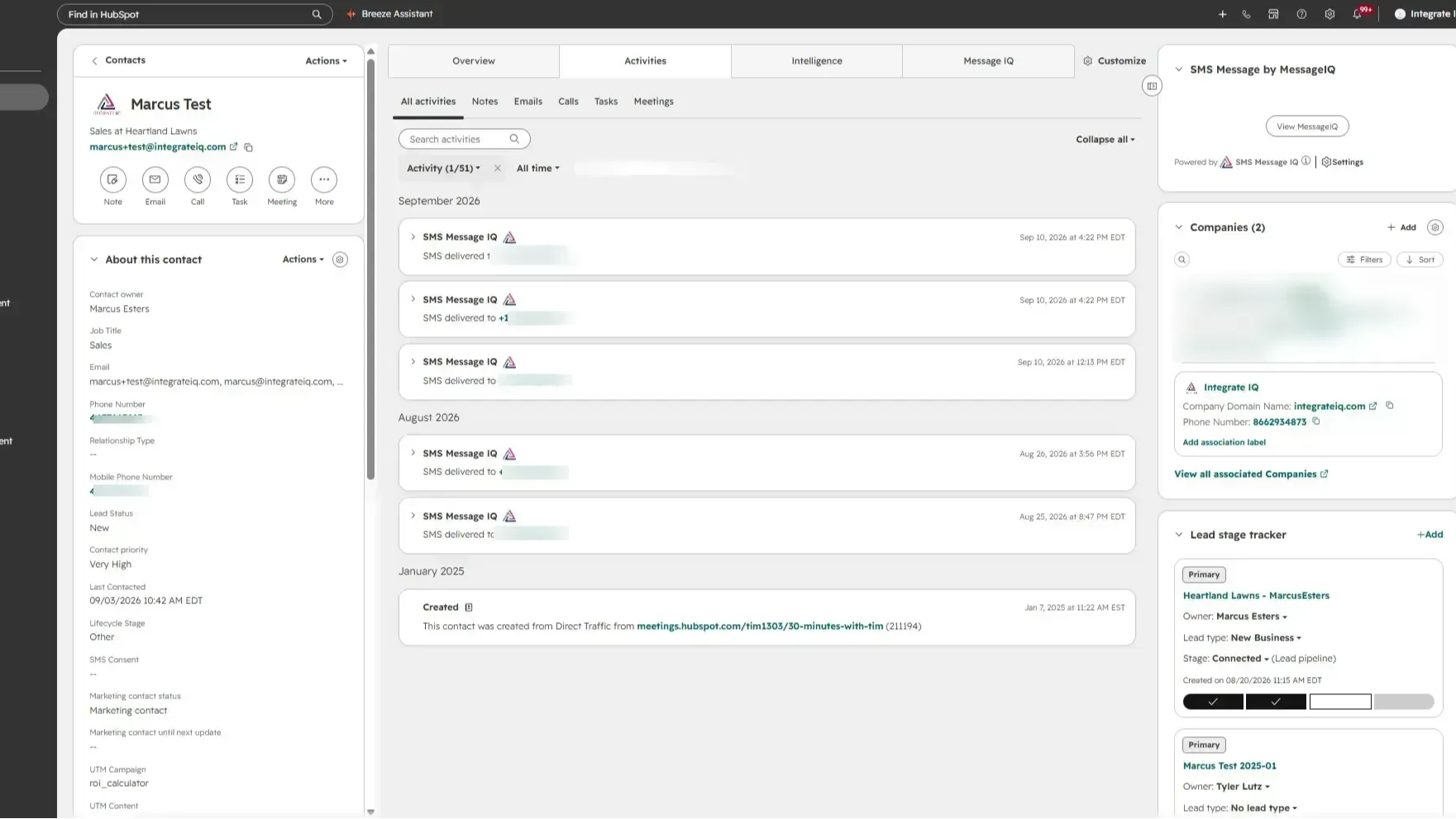Viewport: 1456px width, 819px height.
Task: Select the Emails activity tab
Action: click(528, 102)
